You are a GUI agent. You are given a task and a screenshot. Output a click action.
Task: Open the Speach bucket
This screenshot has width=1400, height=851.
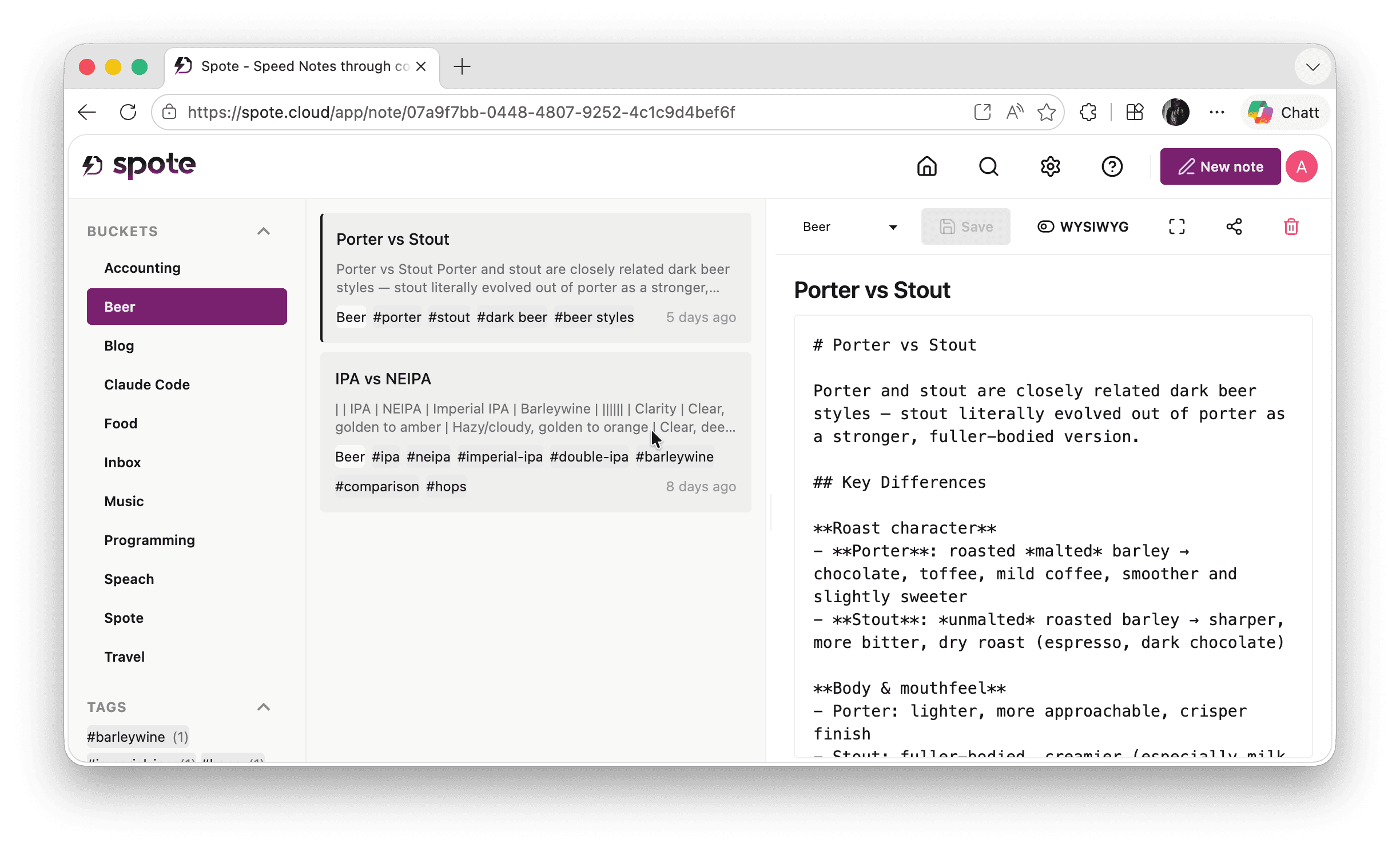(186, 579)
